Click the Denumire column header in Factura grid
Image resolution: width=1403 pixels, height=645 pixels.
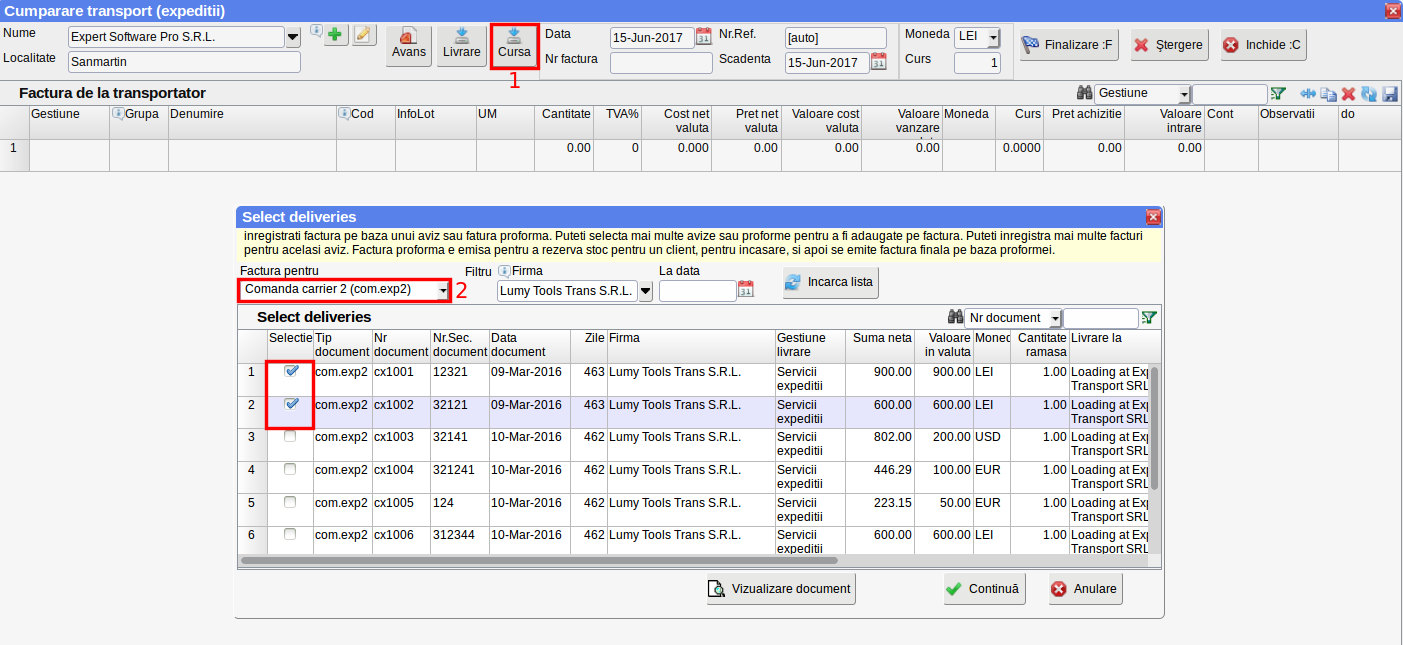coord(252,122)
